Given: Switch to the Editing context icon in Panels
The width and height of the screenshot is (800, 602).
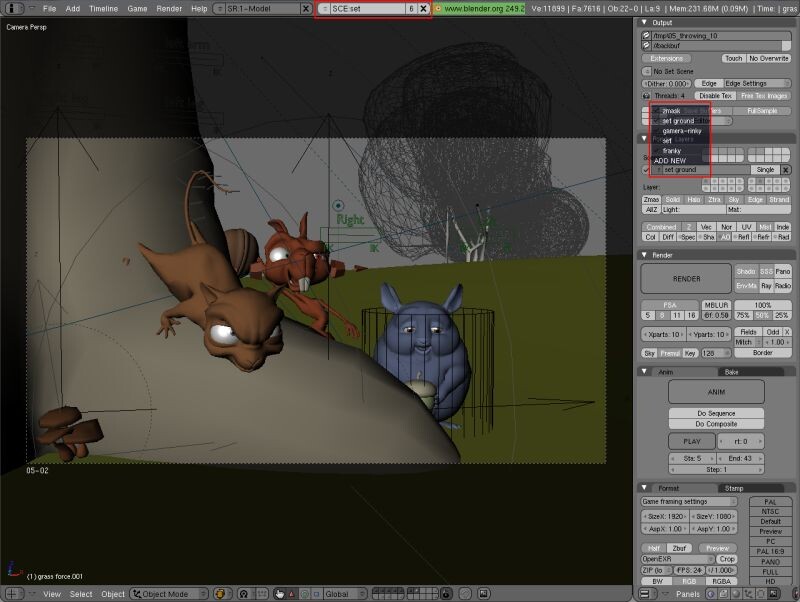Looking at the screenshot, I should 760,594.
